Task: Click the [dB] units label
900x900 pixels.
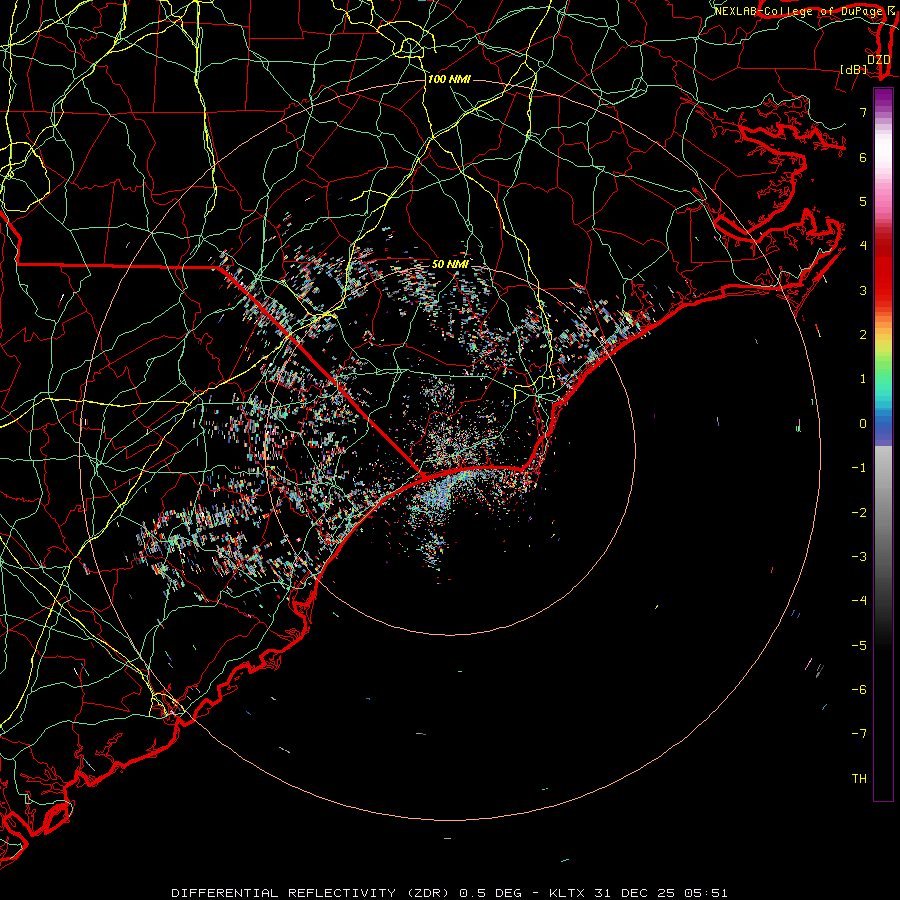Action: point(854,69)
